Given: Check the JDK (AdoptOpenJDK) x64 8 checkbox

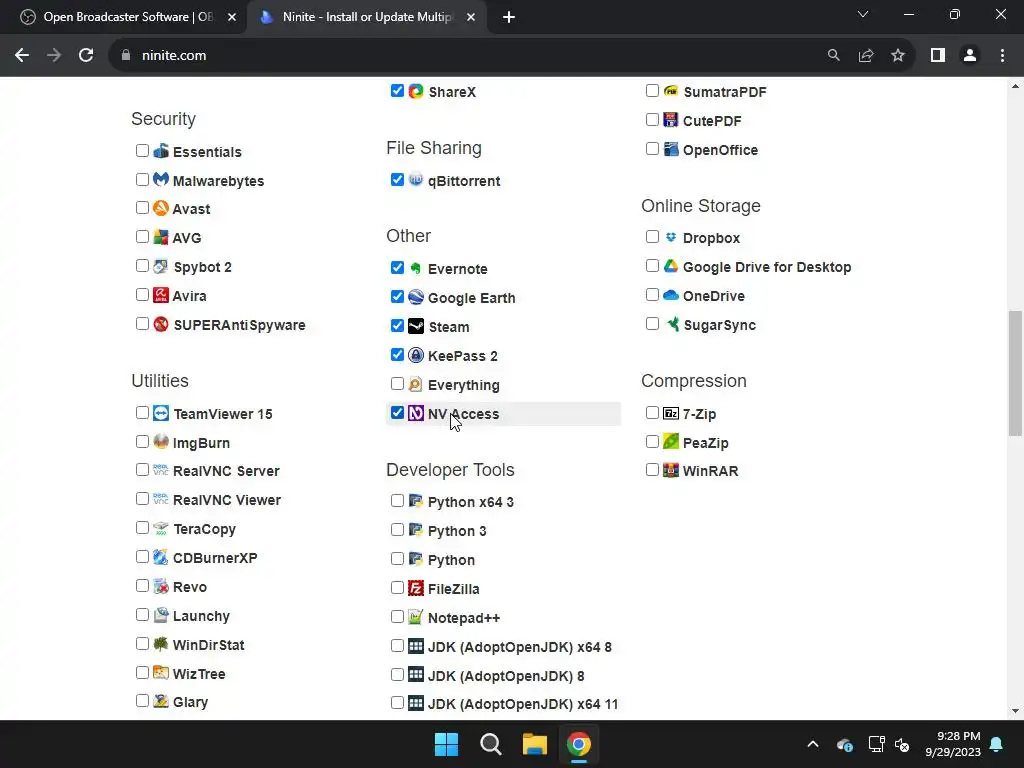Looking at the screenshot, I should point(397,646).
